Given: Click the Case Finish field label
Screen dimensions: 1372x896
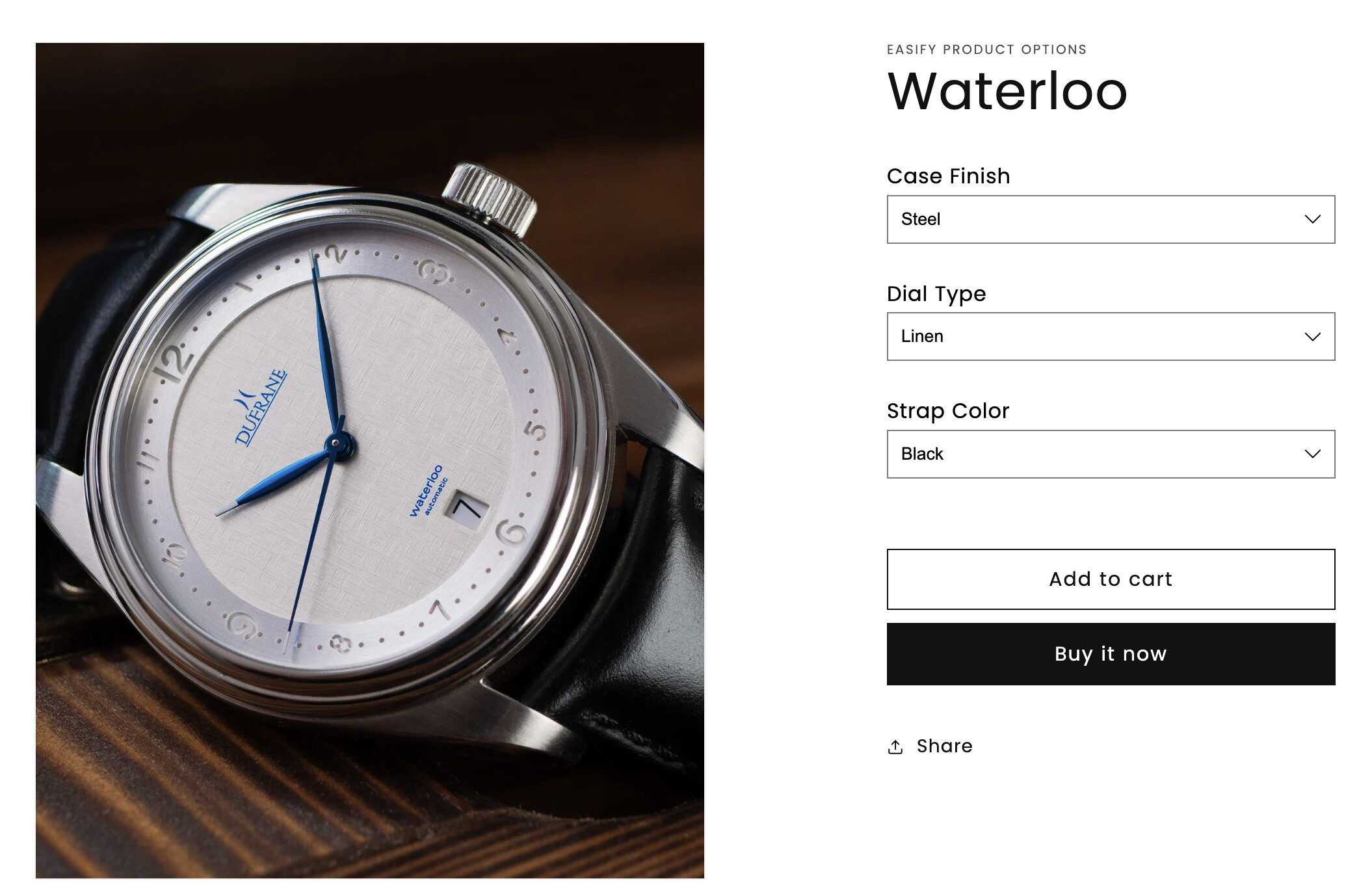Looking at the screenshot, I should click(x=948, y=176).
